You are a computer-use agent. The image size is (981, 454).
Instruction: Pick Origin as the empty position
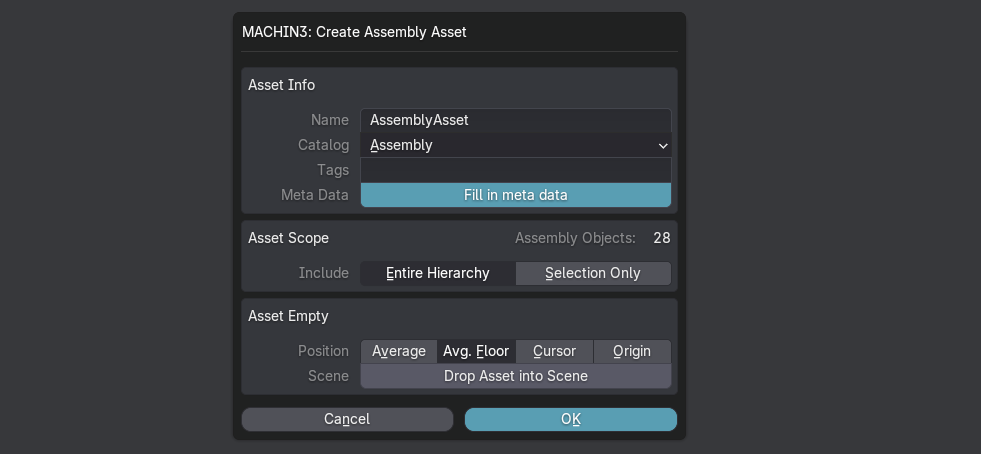pos(632,351)
